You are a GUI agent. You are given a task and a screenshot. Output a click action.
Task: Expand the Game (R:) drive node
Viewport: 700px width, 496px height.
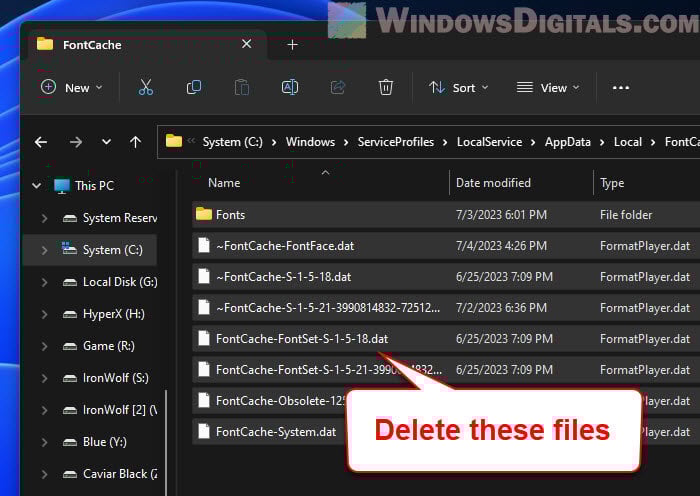[44, 346]
